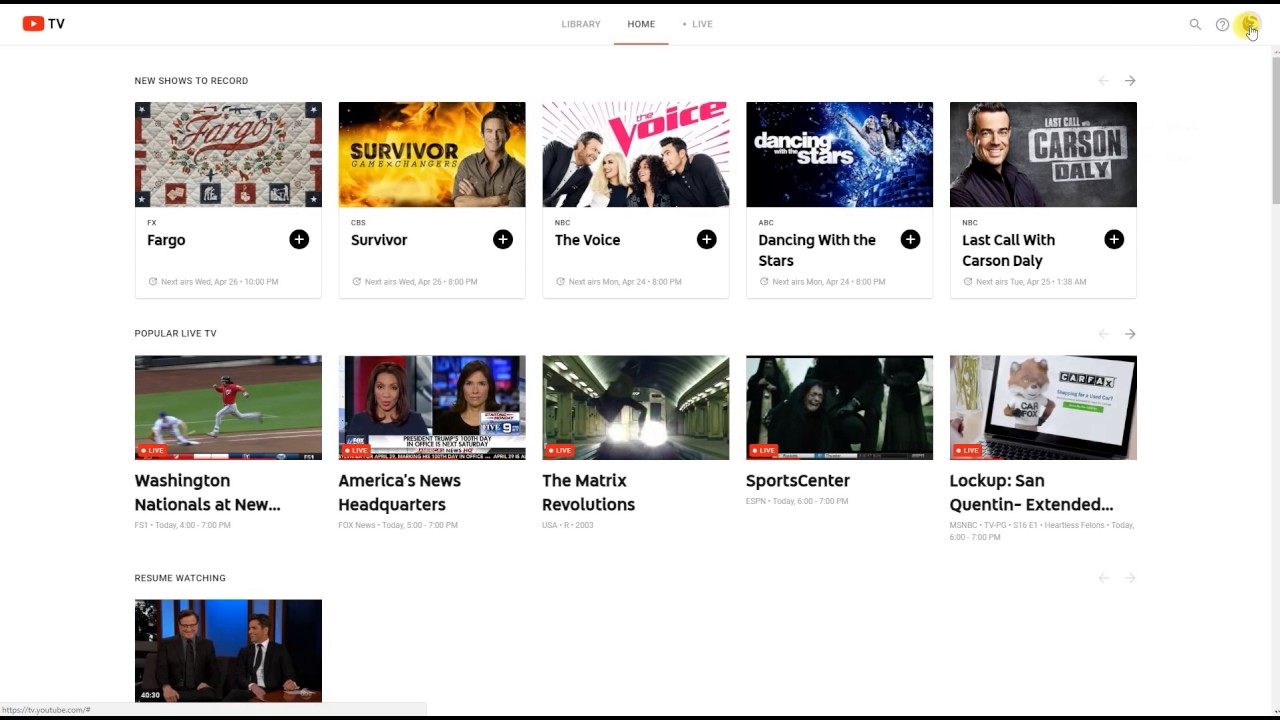Image resolution: width=1280 pixels, height=720 pixels.
Task: Next arrow for New Shows to Record
Action: [x=1130, y=80]
